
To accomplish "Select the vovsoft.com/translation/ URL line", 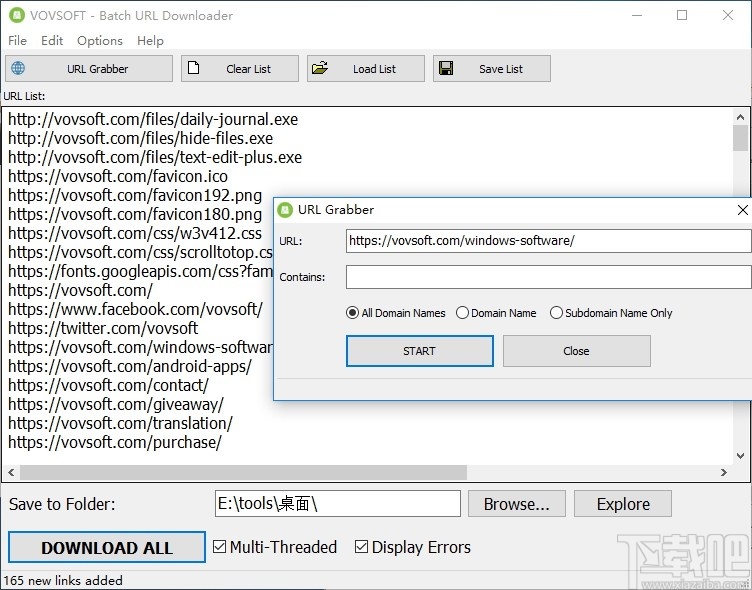I will point(120,423).
